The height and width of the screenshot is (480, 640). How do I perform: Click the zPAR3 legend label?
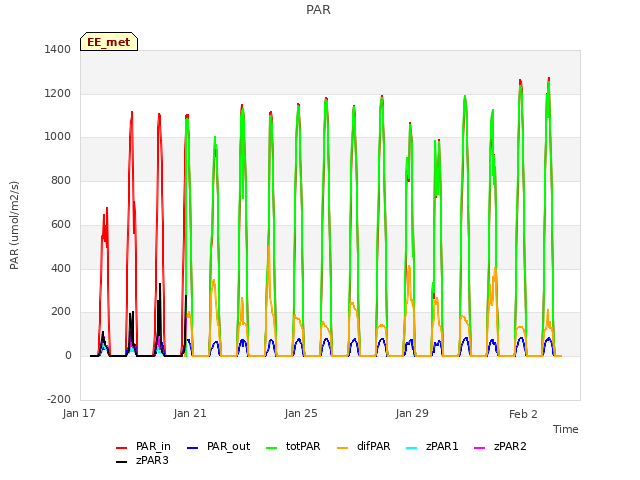point(152,460)
